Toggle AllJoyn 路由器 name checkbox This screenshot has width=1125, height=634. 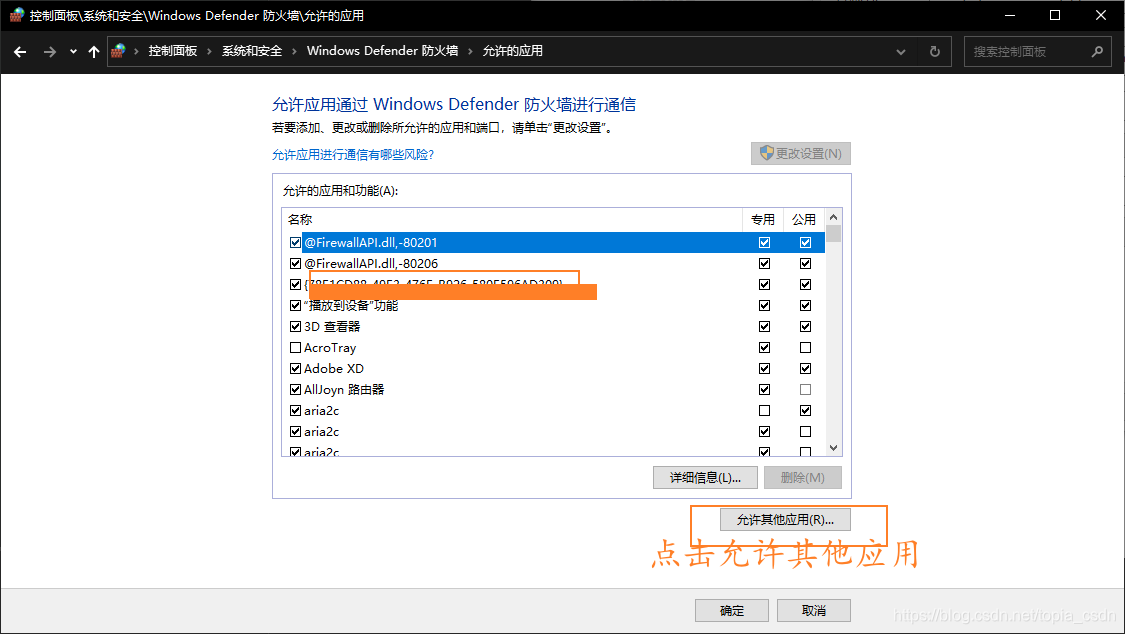[x=295, y=389]
